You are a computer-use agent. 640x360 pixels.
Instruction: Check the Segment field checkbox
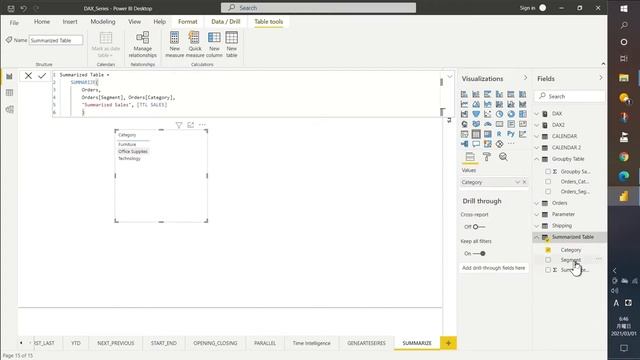click(548, 260)
